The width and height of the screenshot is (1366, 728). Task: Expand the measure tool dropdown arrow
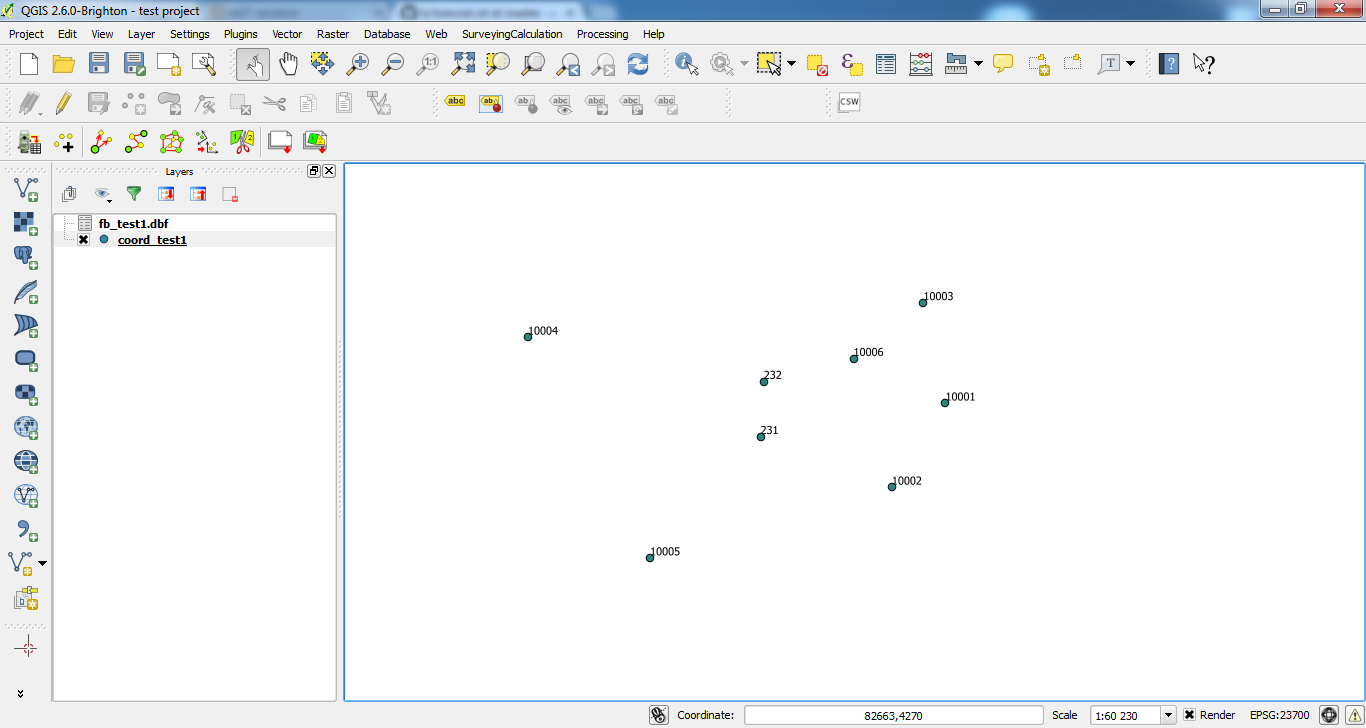click(978, 64)
